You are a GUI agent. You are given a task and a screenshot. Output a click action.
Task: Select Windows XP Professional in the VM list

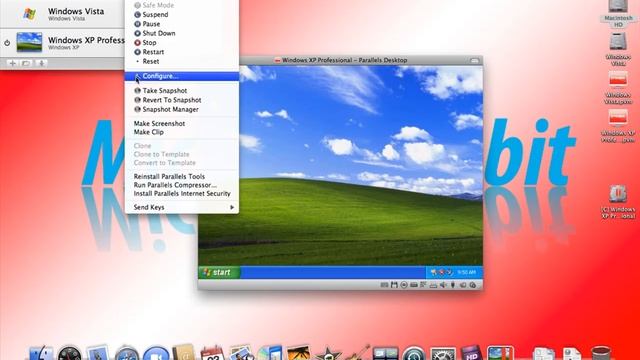[62, 42]
